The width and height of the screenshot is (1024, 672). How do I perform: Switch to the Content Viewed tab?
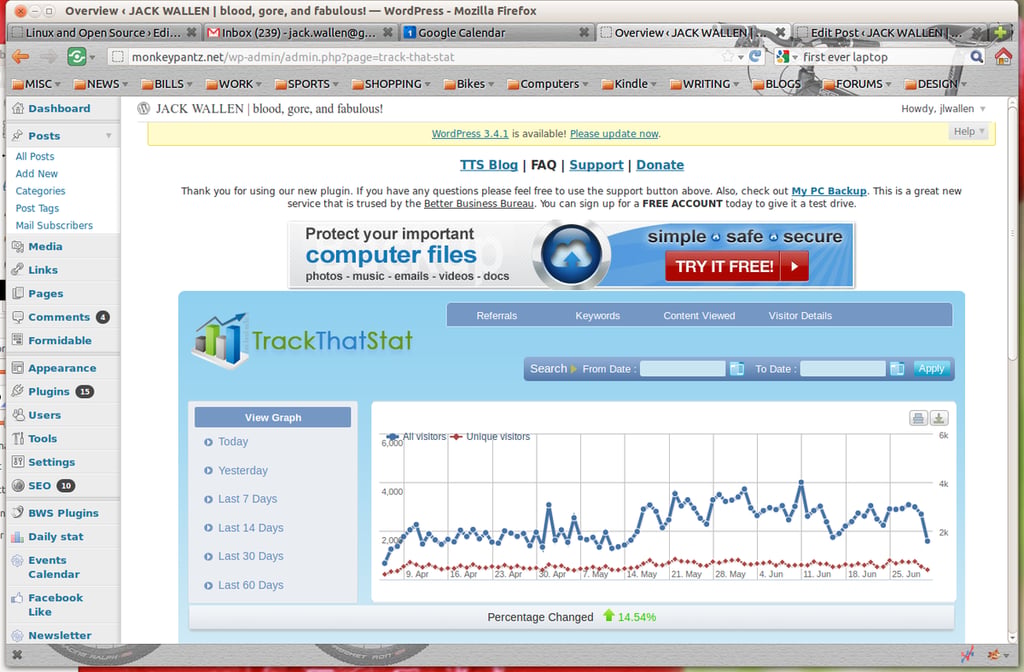(x=699, y=315)
